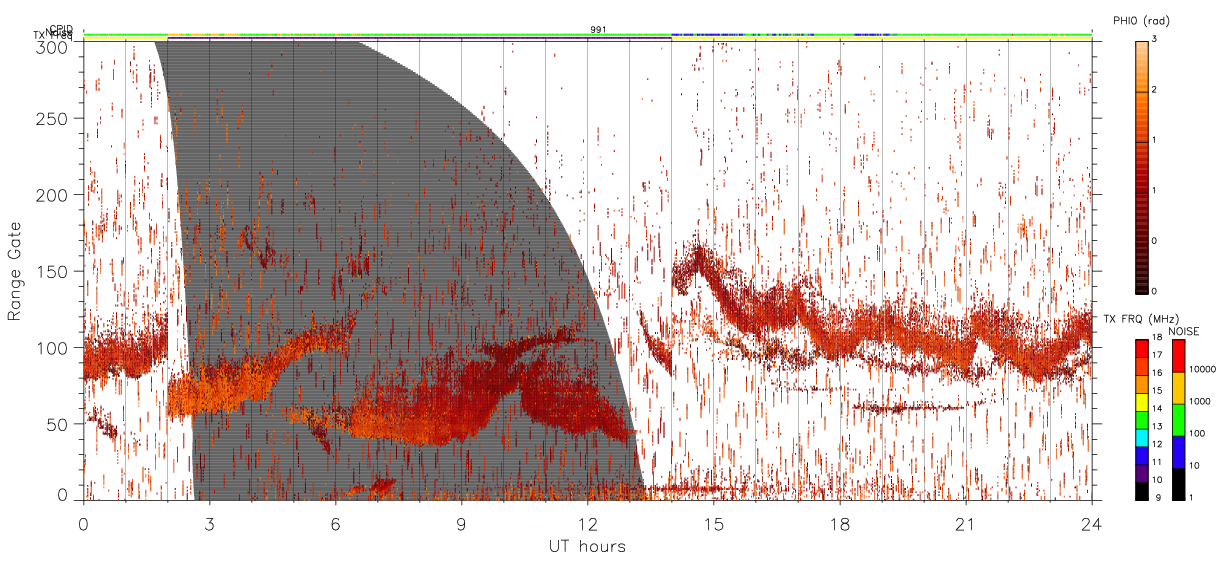The width and height of the screenshot is (1228, 567).
Task: Click the yellow-orange NOISE swatch below 10000
Action: coord(1179,388)
